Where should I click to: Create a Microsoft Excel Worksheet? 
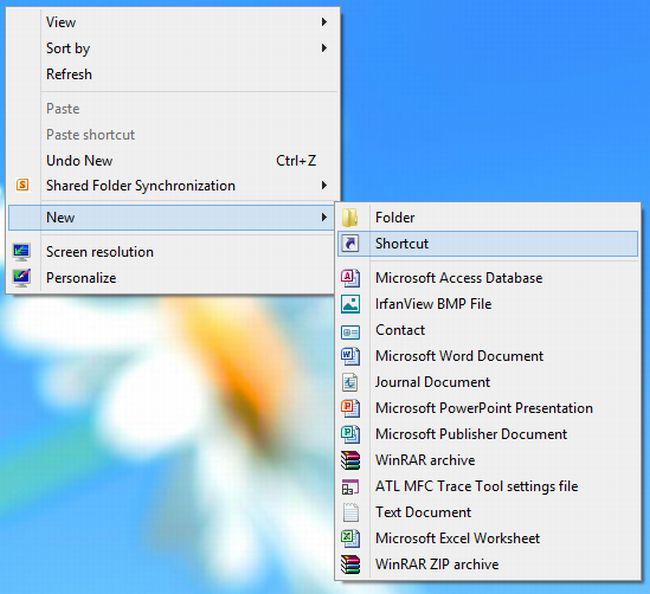[488, 538]
